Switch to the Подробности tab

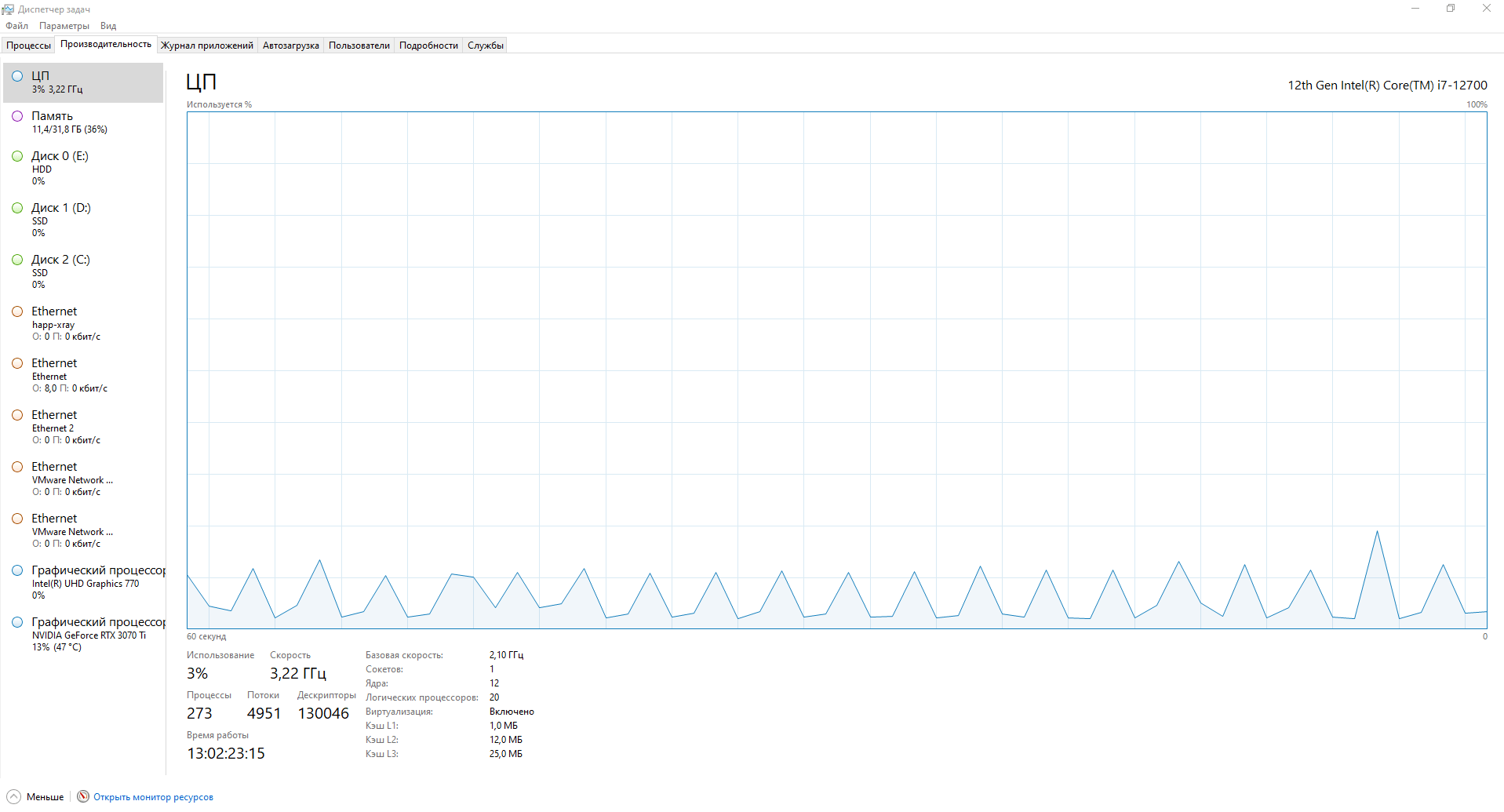[x=428, y=46]
